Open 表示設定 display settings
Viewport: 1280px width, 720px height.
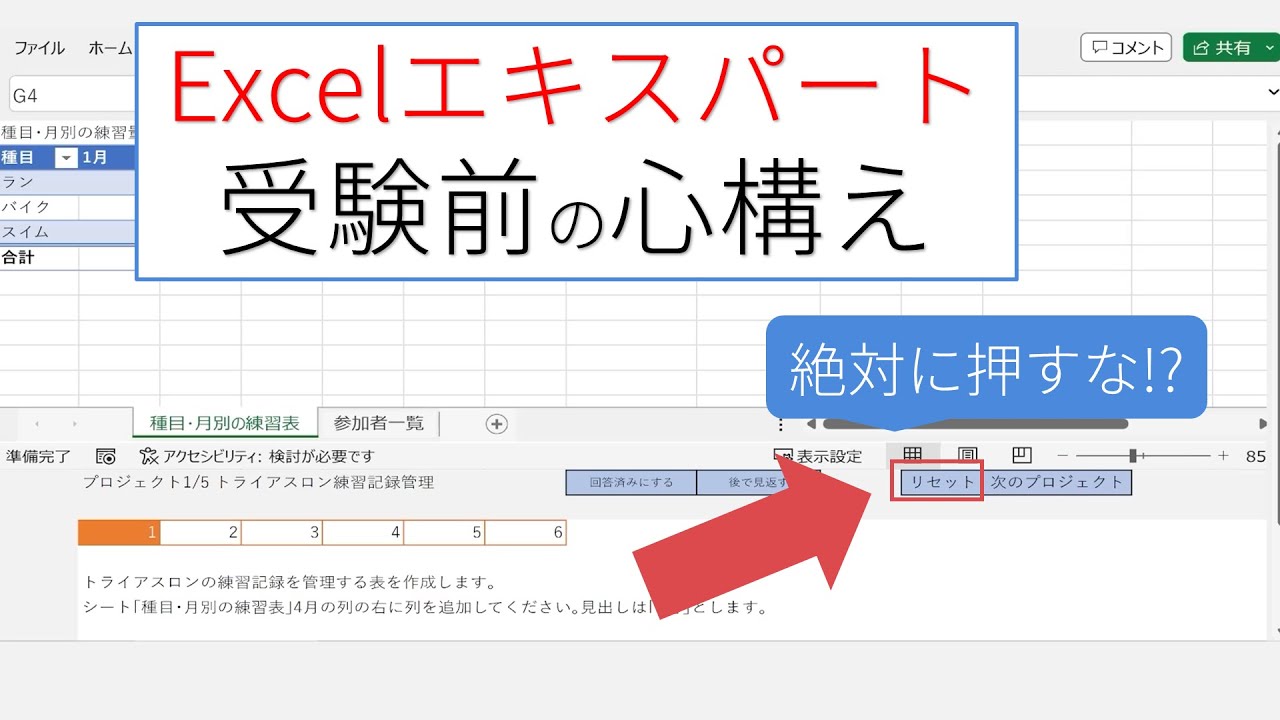818,456
